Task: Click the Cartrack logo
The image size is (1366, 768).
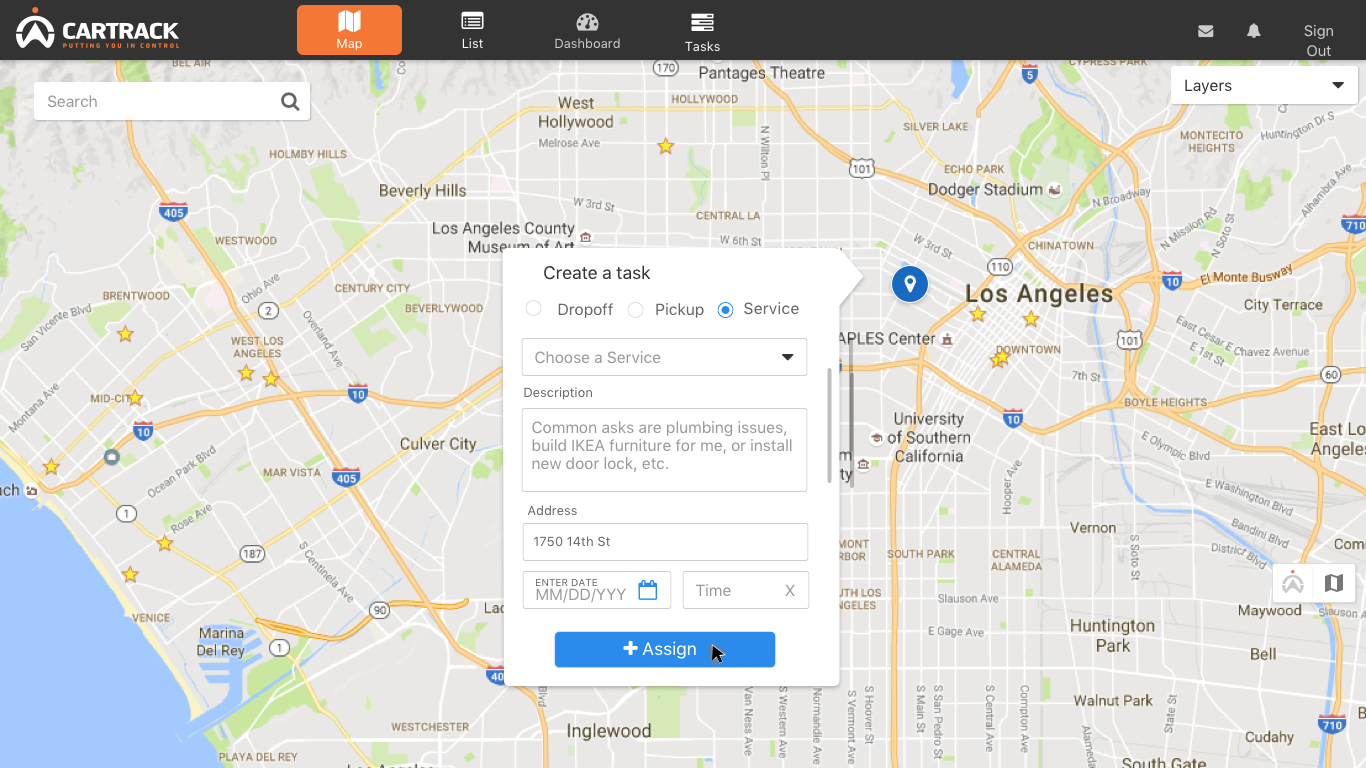Action: coord(98,29)
